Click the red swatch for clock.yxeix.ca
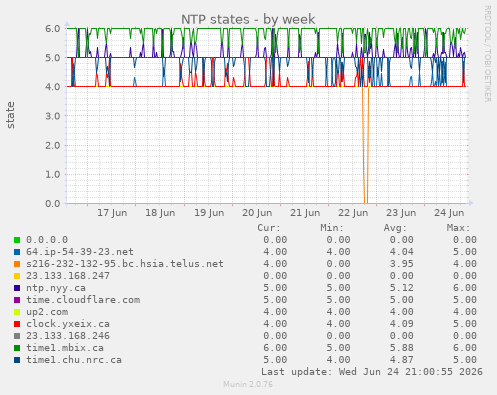 (17, 324)
